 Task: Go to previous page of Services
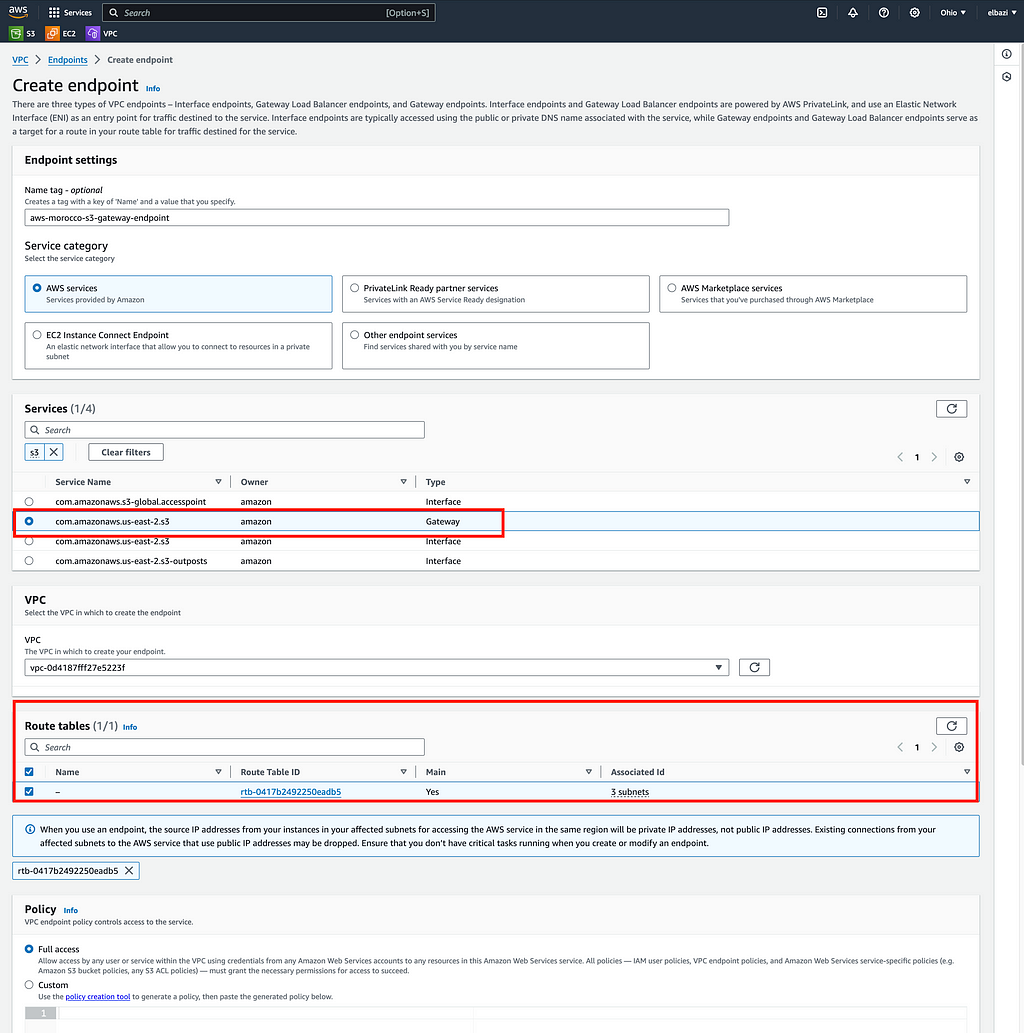tap(899, 457)
